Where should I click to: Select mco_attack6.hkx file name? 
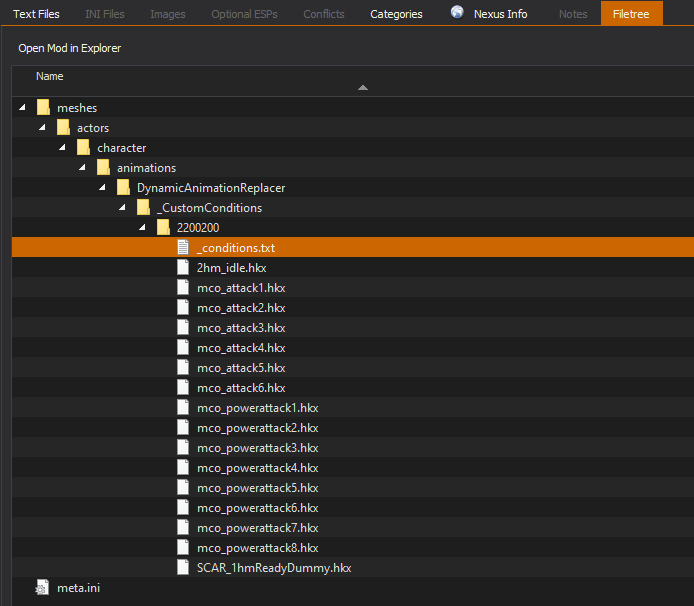(x=241, y=388)
